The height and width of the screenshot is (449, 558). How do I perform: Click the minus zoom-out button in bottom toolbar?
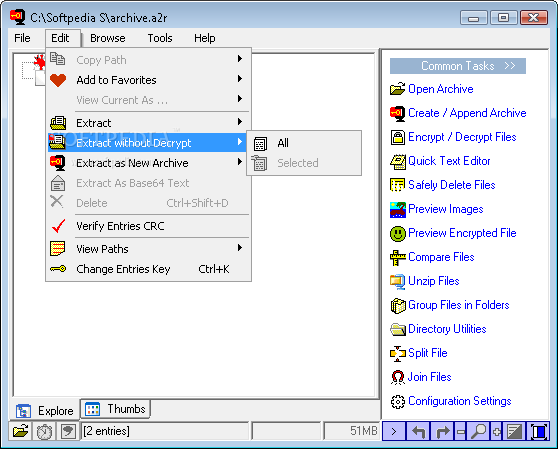click(460, 432)
